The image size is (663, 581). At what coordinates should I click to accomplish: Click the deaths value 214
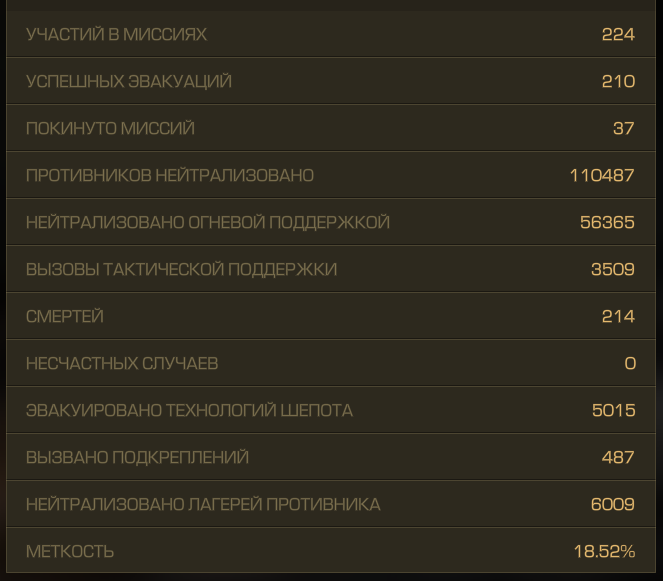click(618, 316)
